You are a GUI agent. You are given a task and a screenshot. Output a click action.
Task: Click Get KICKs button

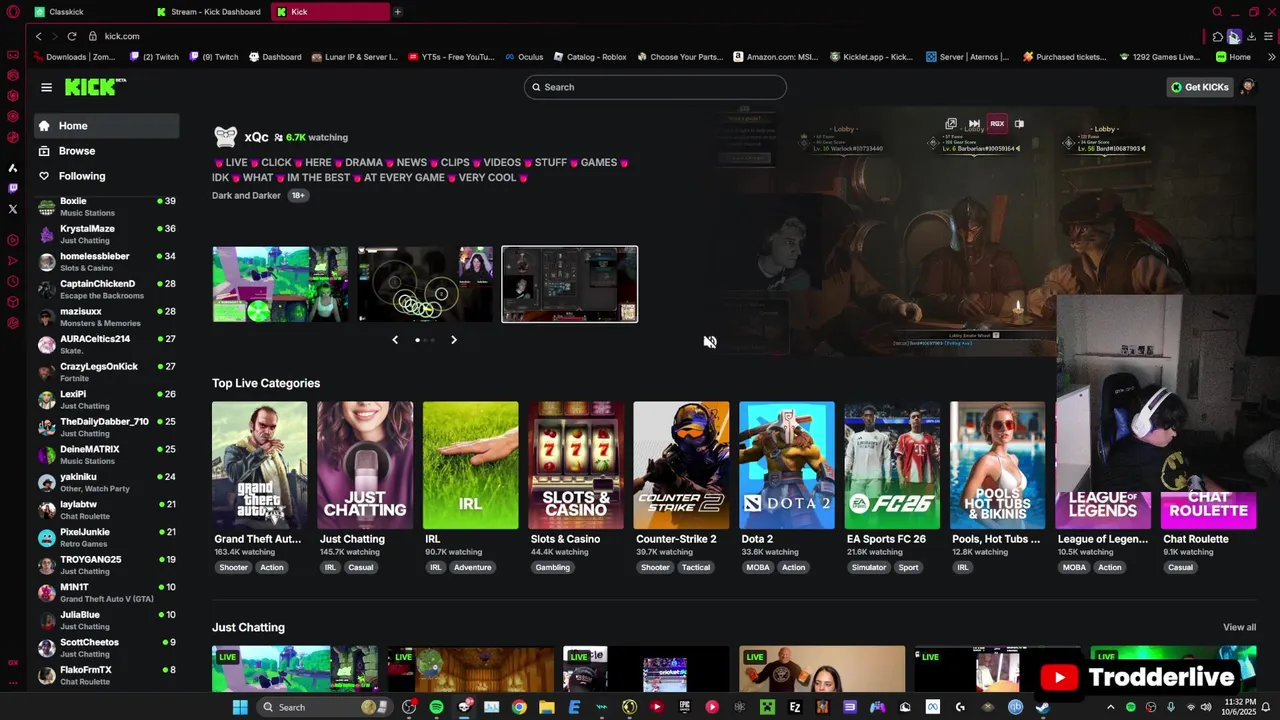point(1200,87)
